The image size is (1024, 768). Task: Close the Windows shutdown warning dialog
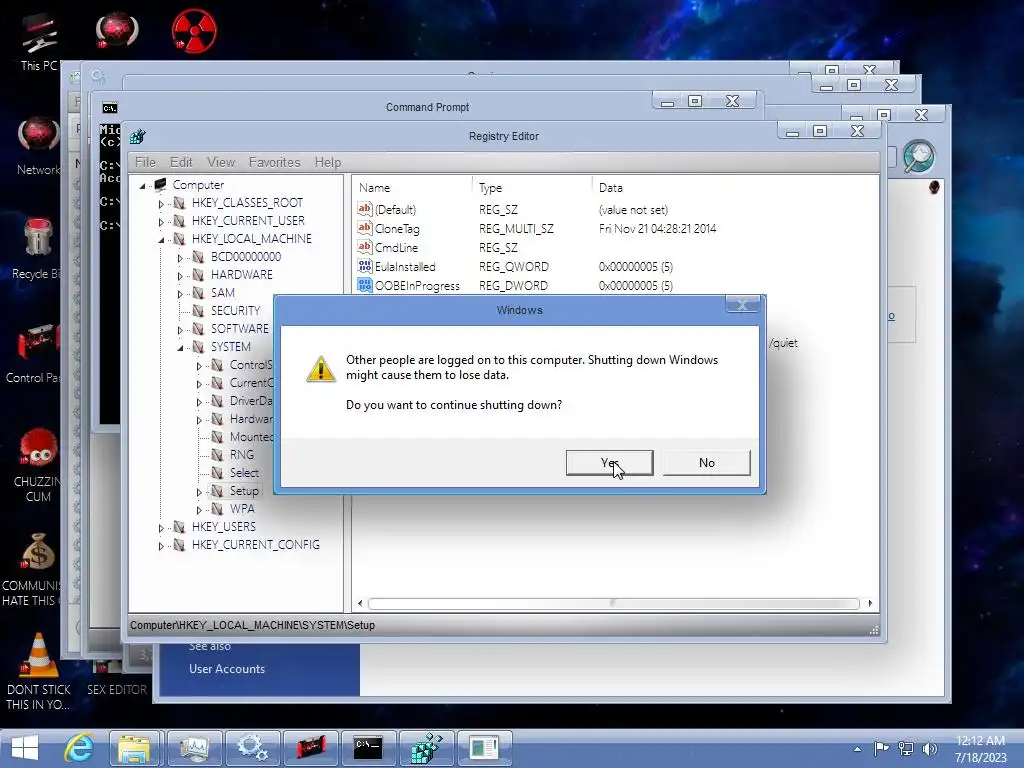(742, 304)
